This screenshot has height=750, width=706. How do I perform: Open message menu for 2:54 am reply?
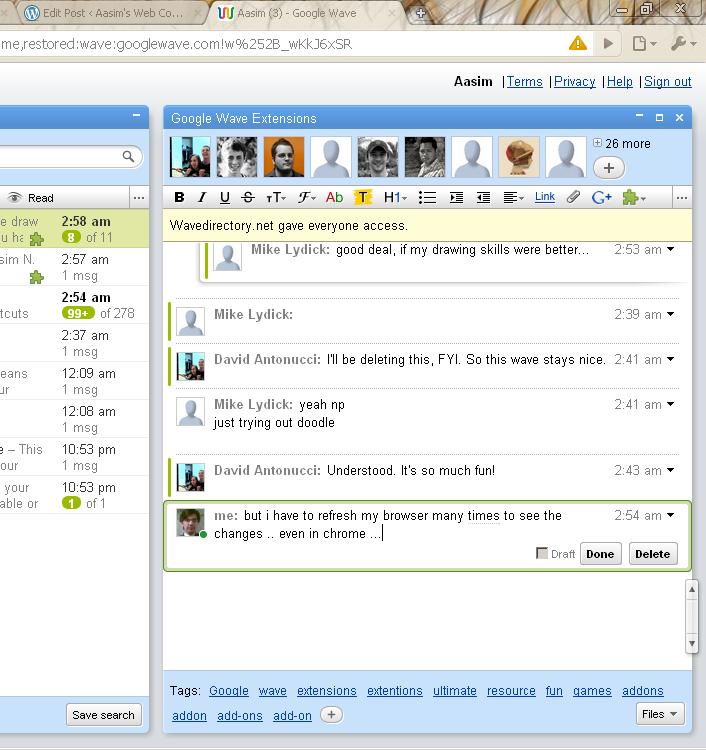pyautogui.click(x=671, y=515)
